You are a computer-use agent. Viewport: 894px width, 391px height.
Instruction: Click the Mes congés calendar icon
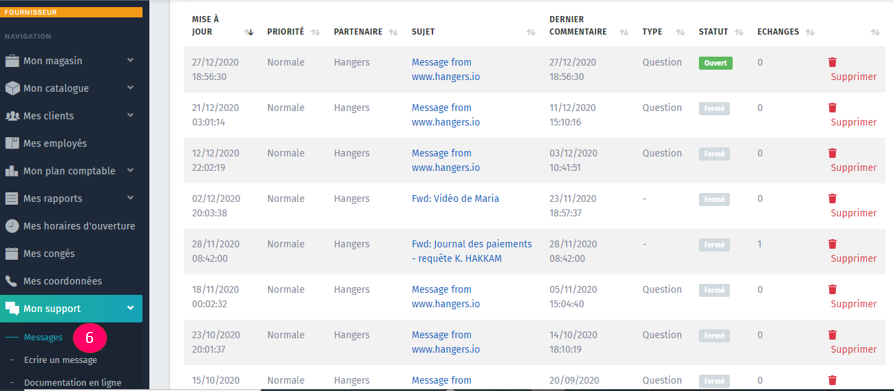(12, 254)
